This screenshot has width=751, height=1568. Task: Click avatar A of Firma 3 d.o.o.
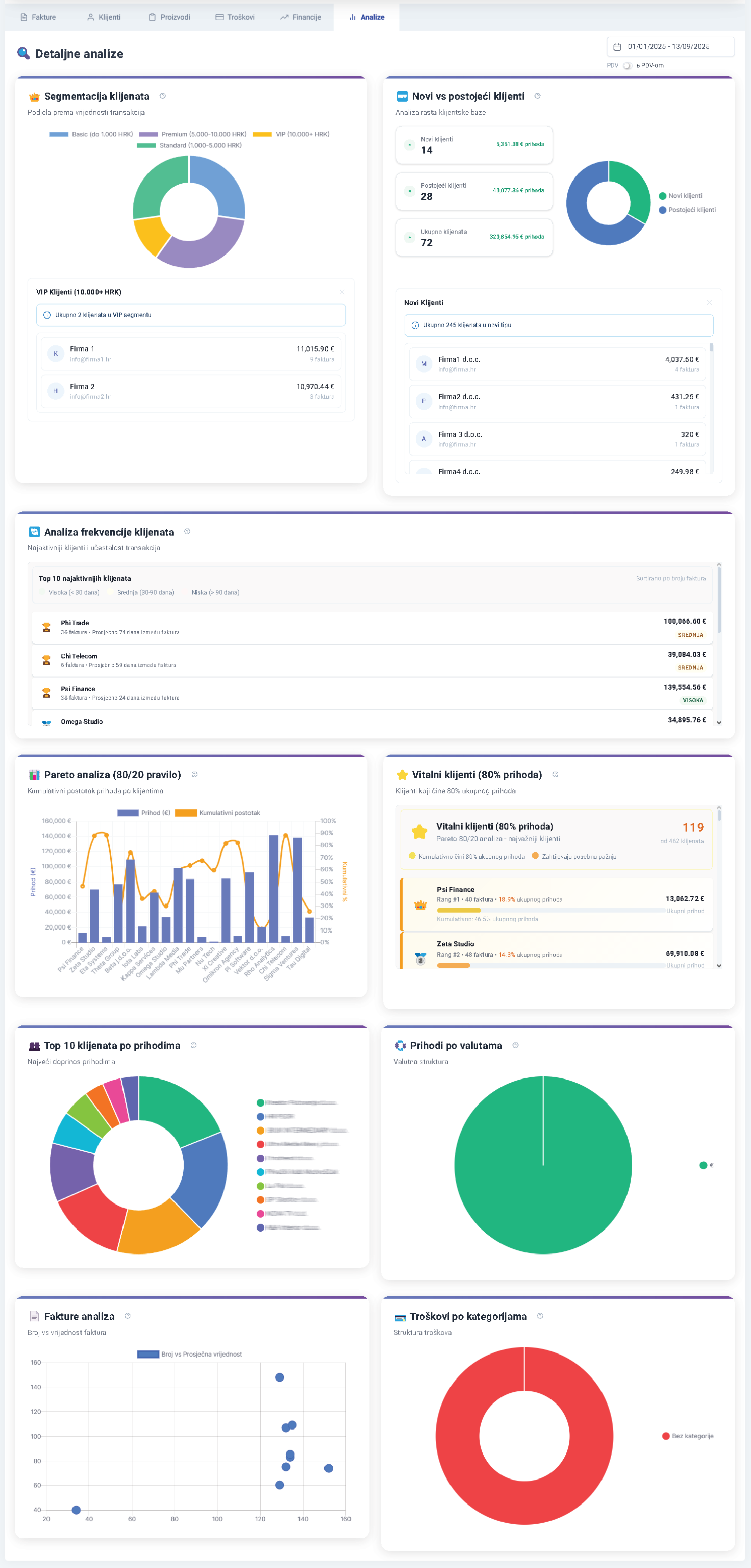pos(424,439)
